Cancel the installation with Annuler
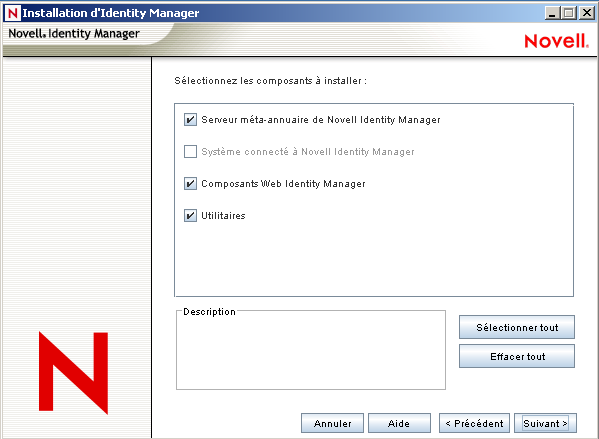Image resolution: width=599 pixels, height=439 pixels. pyautogui.click(x=332, y=423)
